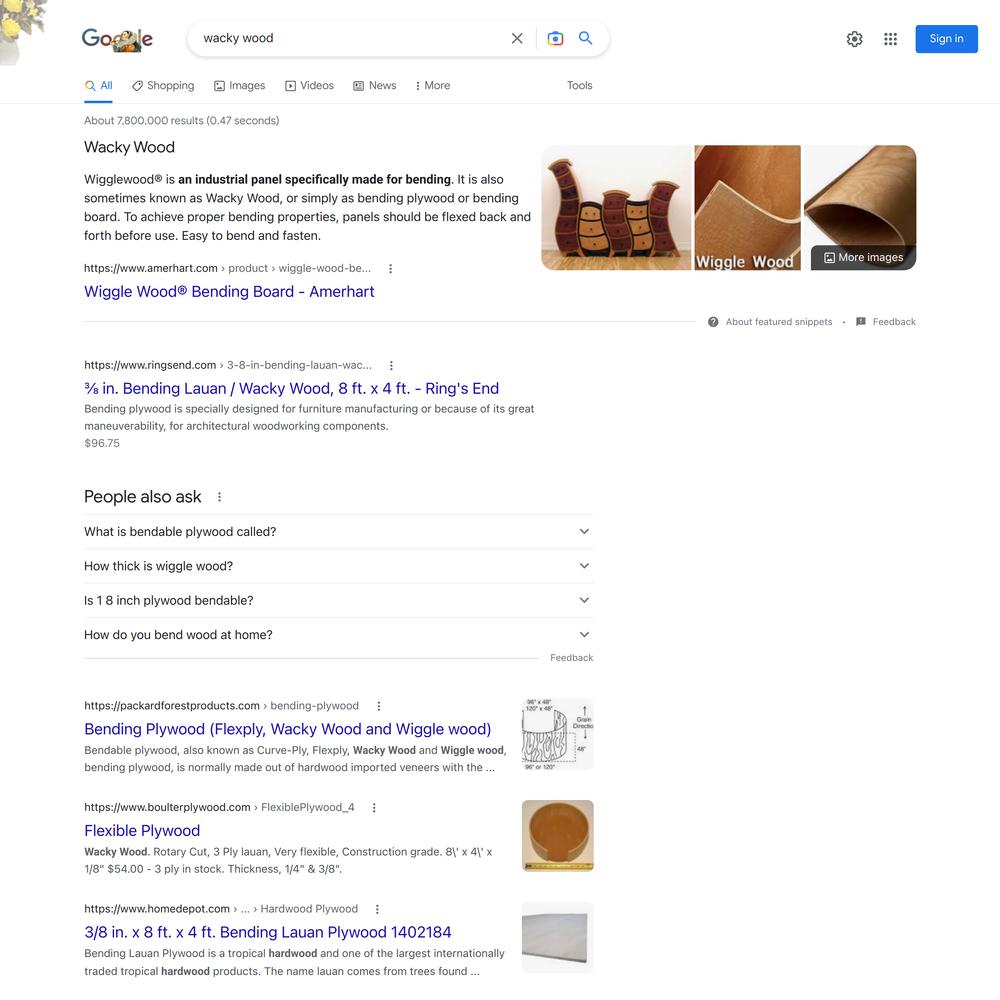1000x1000 pixels.
Task: Click the blue magnifier search icon
Action: [585, 38]
